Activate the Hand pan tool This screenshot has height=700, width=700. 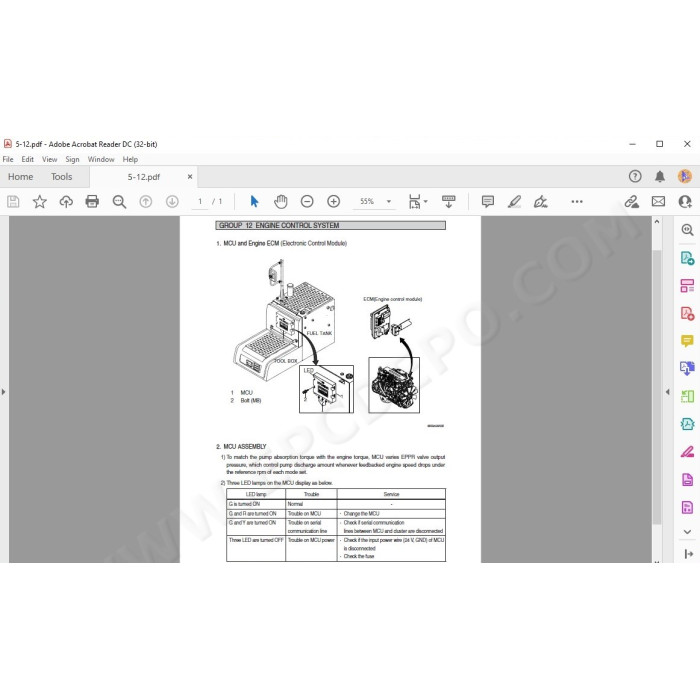click(280, 202)
